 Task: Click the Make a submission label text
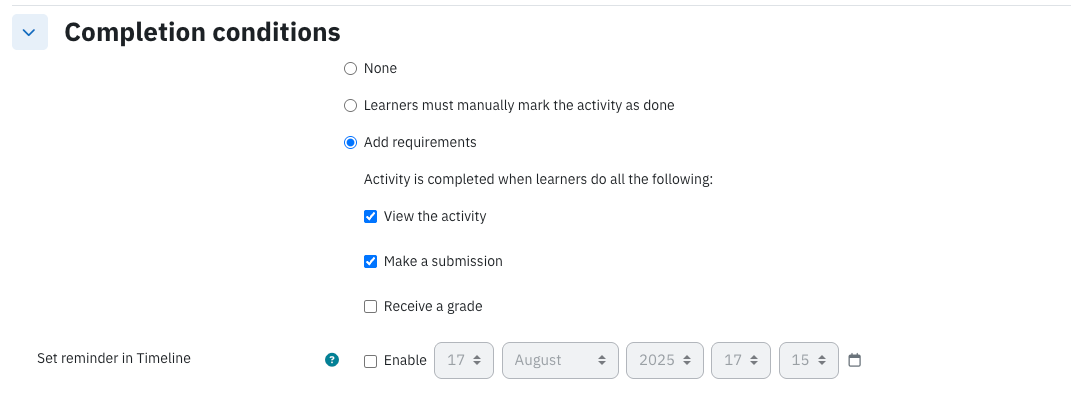(443, 262)
